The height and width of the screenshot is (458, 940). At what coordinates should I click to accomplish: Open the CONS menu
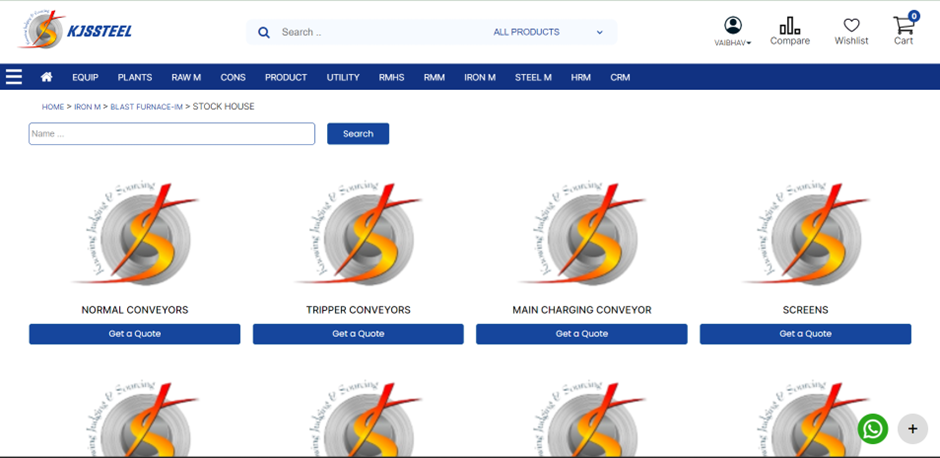click(x=233, y=77)
